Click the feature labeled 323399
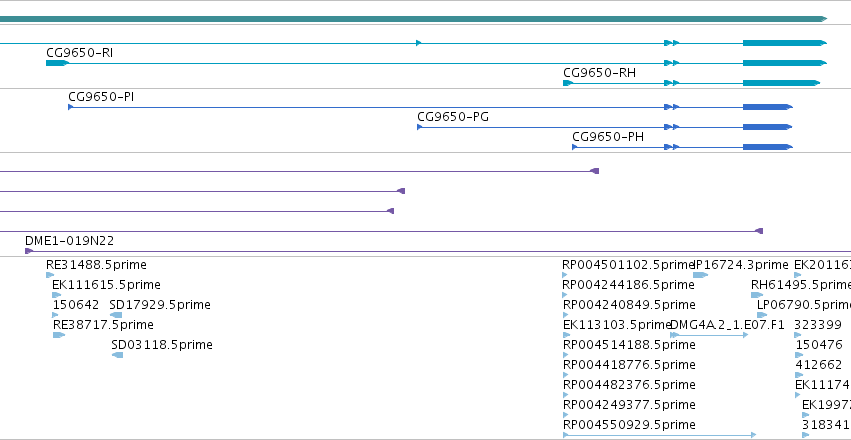The width and height of the screenshot is (851, 440). tap(818, 325)
